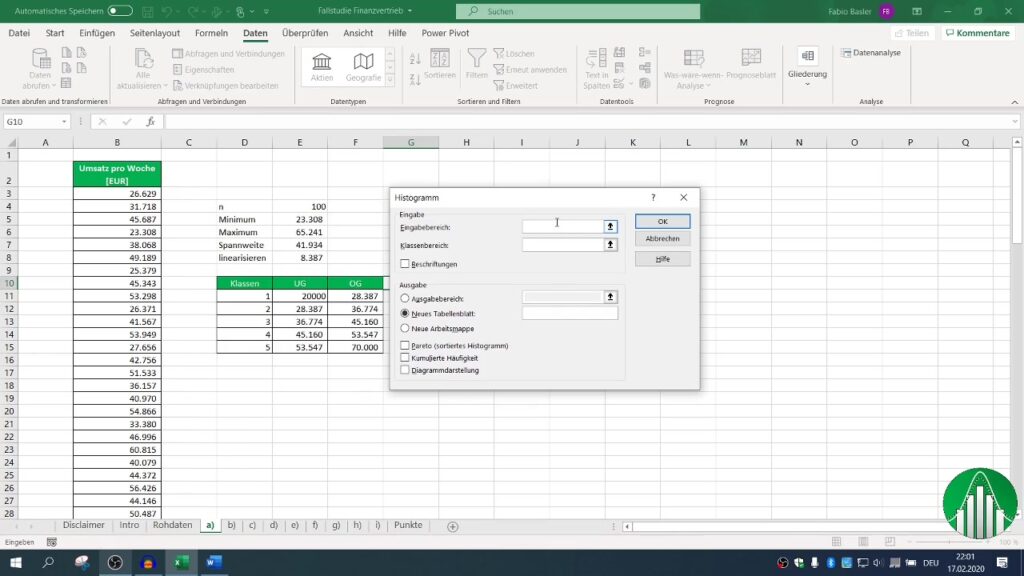Select the Ausgabebereich radio button
The image size is (1024, 576).
[405, 298]
